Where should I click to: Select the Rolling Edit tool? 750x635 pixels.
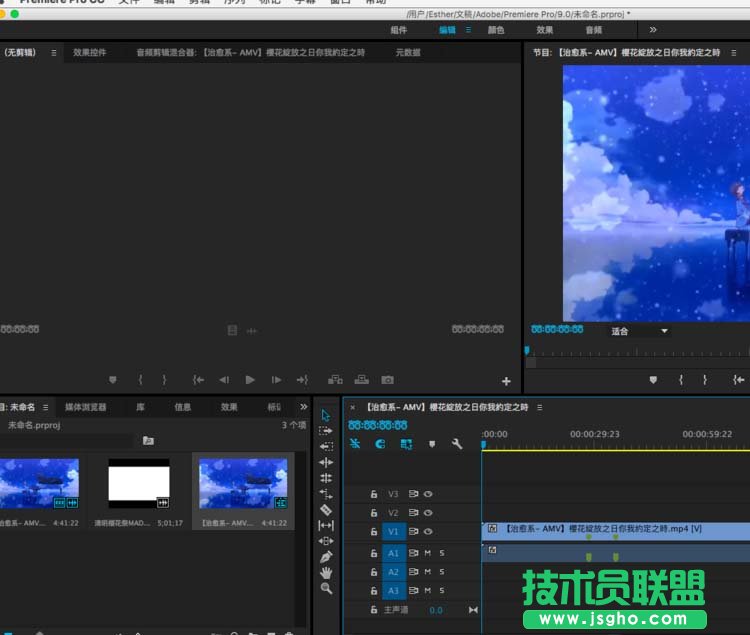point(326,478)
